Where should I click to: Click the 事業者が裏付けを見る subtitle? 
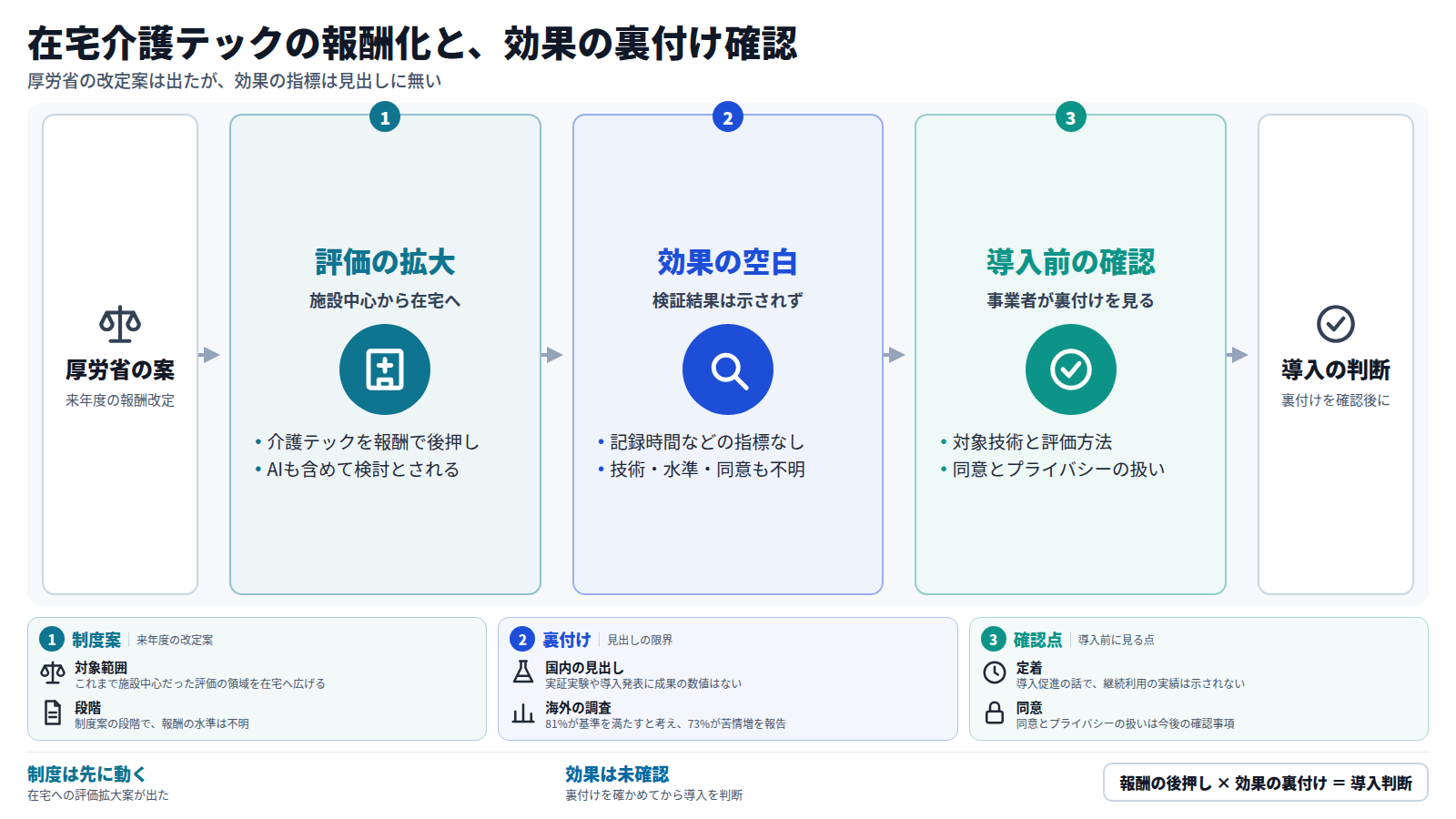point(1071,300)
